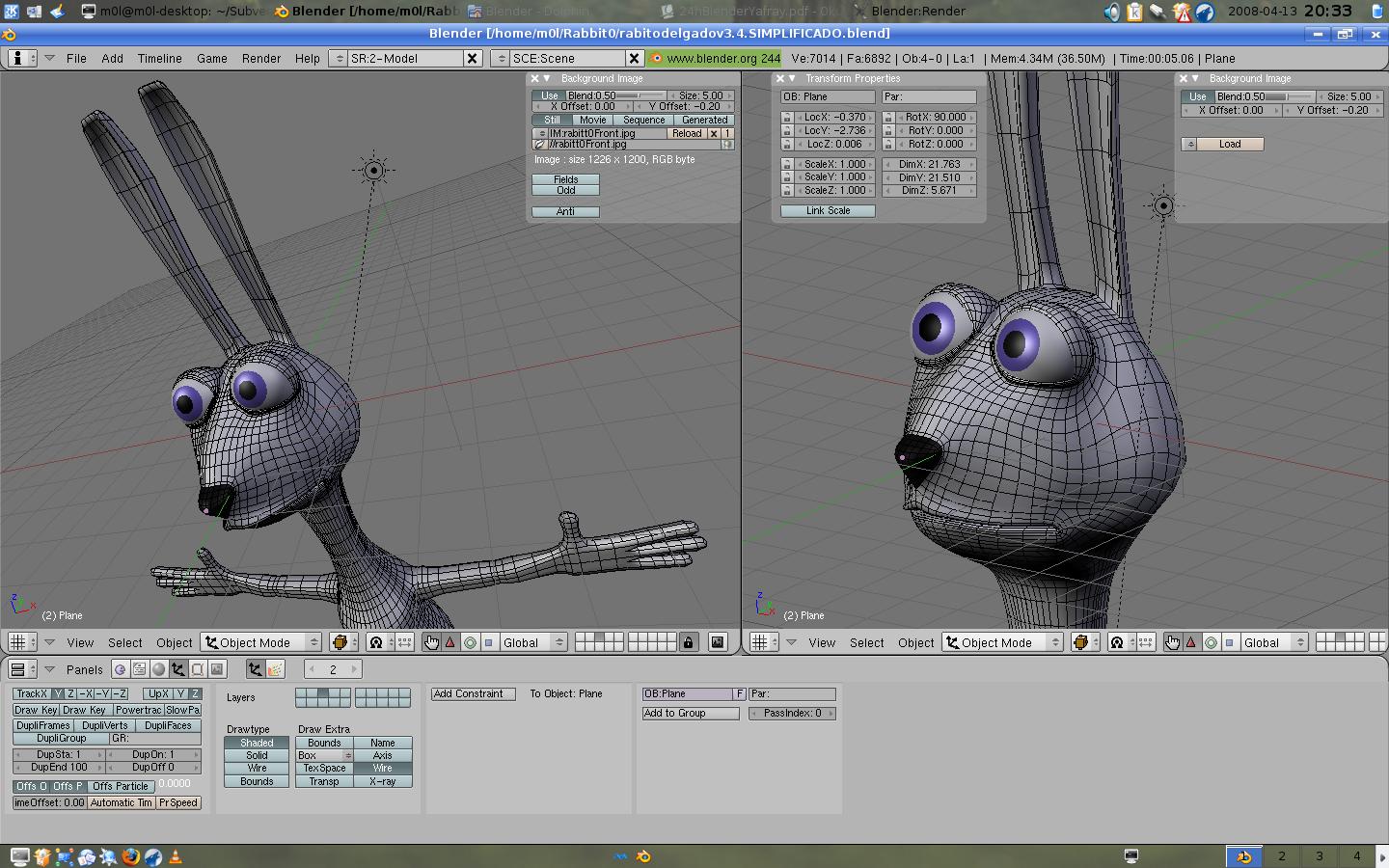The width and height of the screenshot is (1389, 868).
Task: Click Load in right Background Image panel
Action: click(1230, 145)
